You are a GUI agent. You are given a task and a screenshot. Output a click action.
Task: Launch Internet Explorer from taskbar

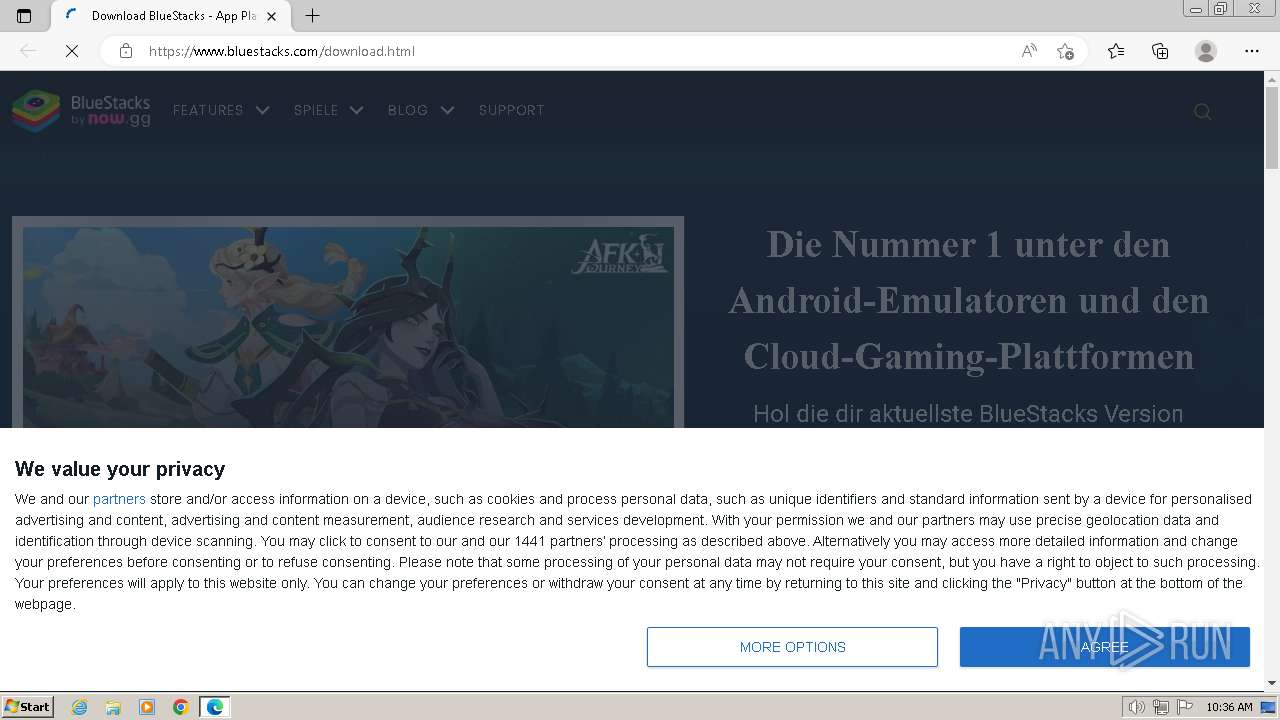(x=80, y=707)
